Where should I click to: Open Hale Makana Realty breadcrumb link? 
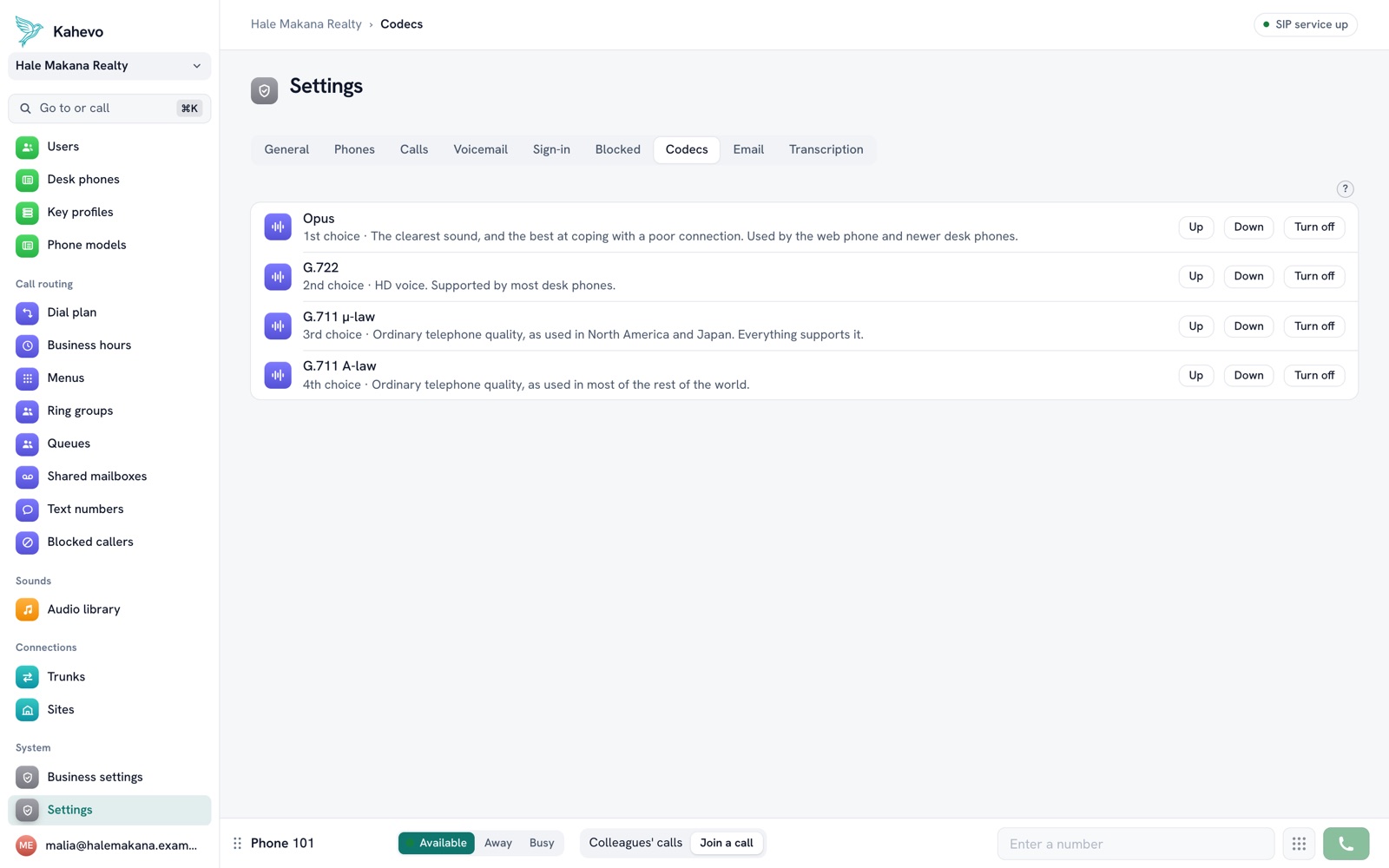[306, 24]
